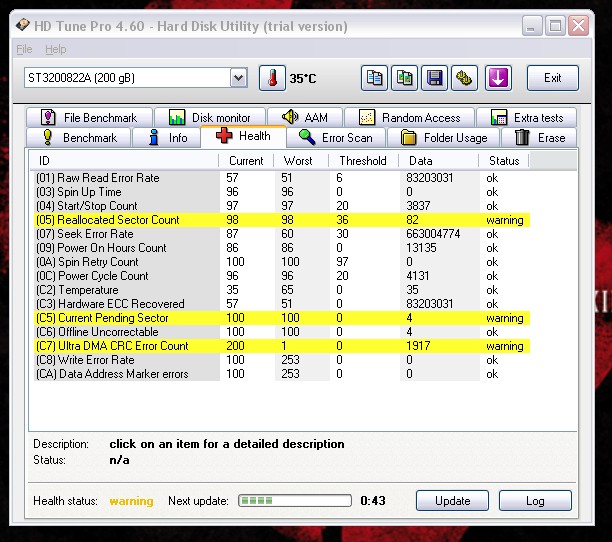Switch to the Folder Usage tab
The height and width of the screenshot is (542, 612).
(x=443, y=138)
